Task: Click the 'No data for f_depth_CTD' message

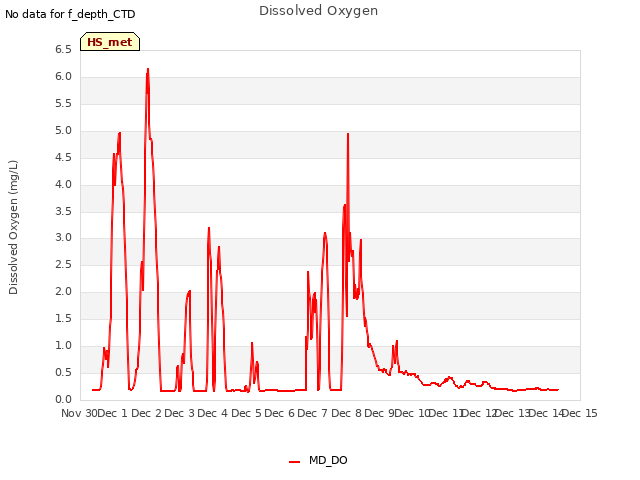Action: (70, 14)
